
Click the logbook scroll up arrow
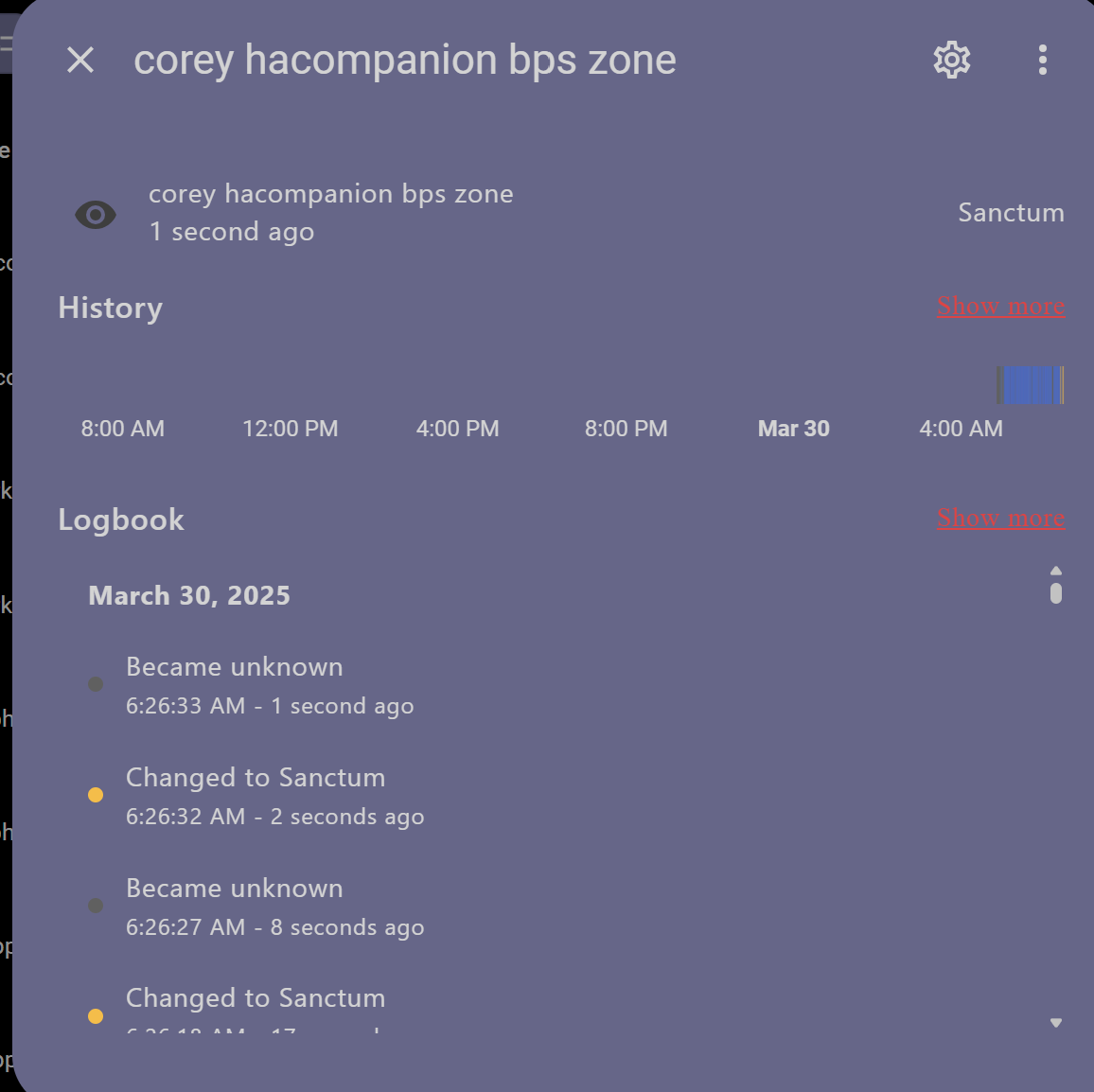point(1056,571)
